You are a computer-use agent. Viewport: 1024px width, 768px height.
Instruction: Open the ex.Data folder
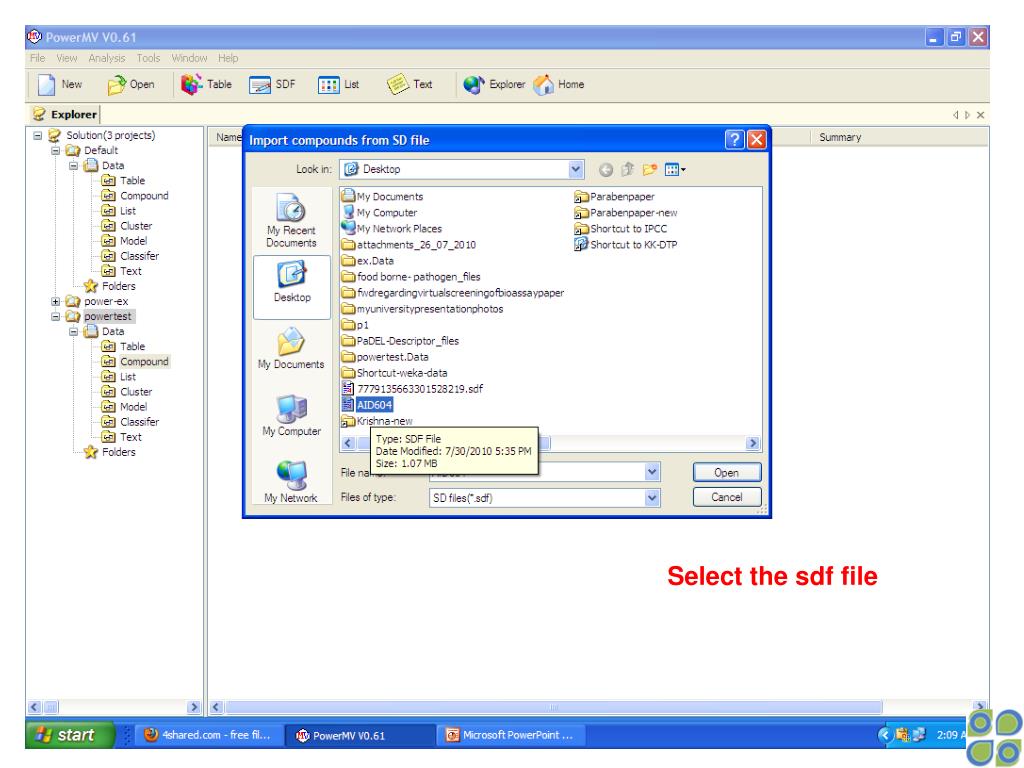[368, 261]
